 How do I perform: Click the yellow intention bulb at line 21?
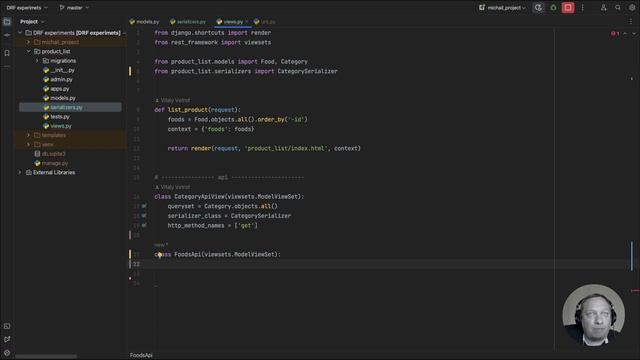160,255
